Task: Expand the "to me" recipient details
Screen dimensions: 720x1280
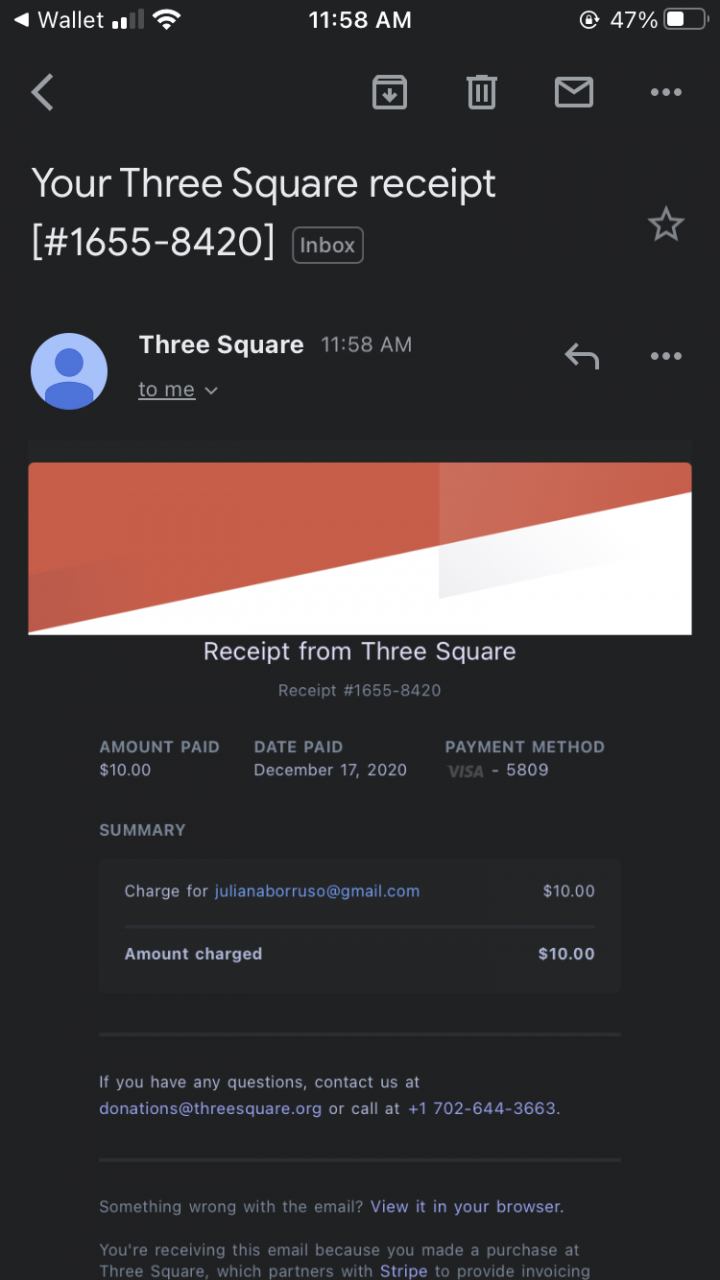Action: 178,390
